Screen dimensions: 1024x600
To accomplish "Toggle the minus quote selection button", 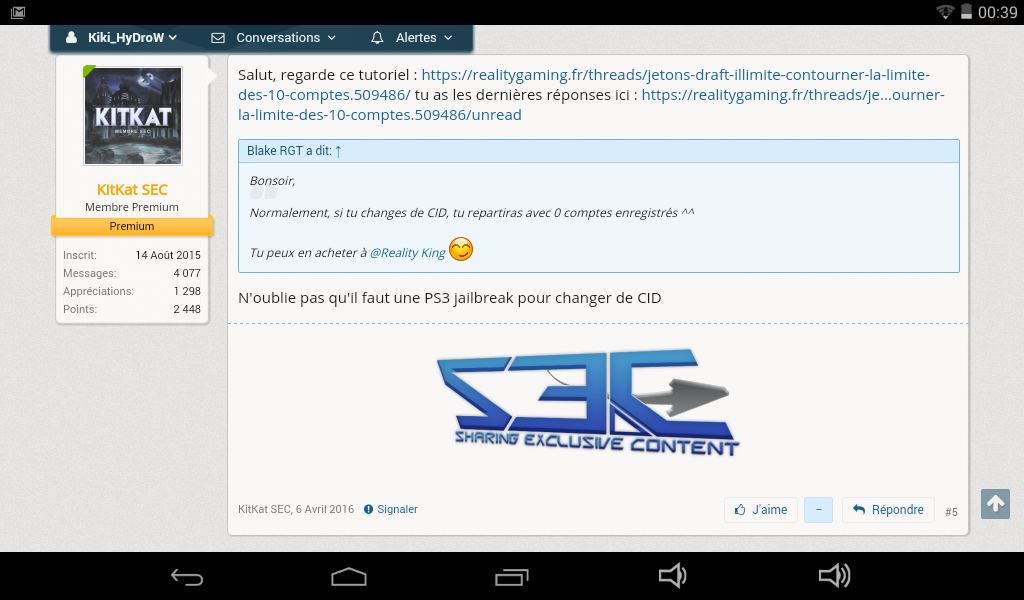I will click(x=818, y=510).
